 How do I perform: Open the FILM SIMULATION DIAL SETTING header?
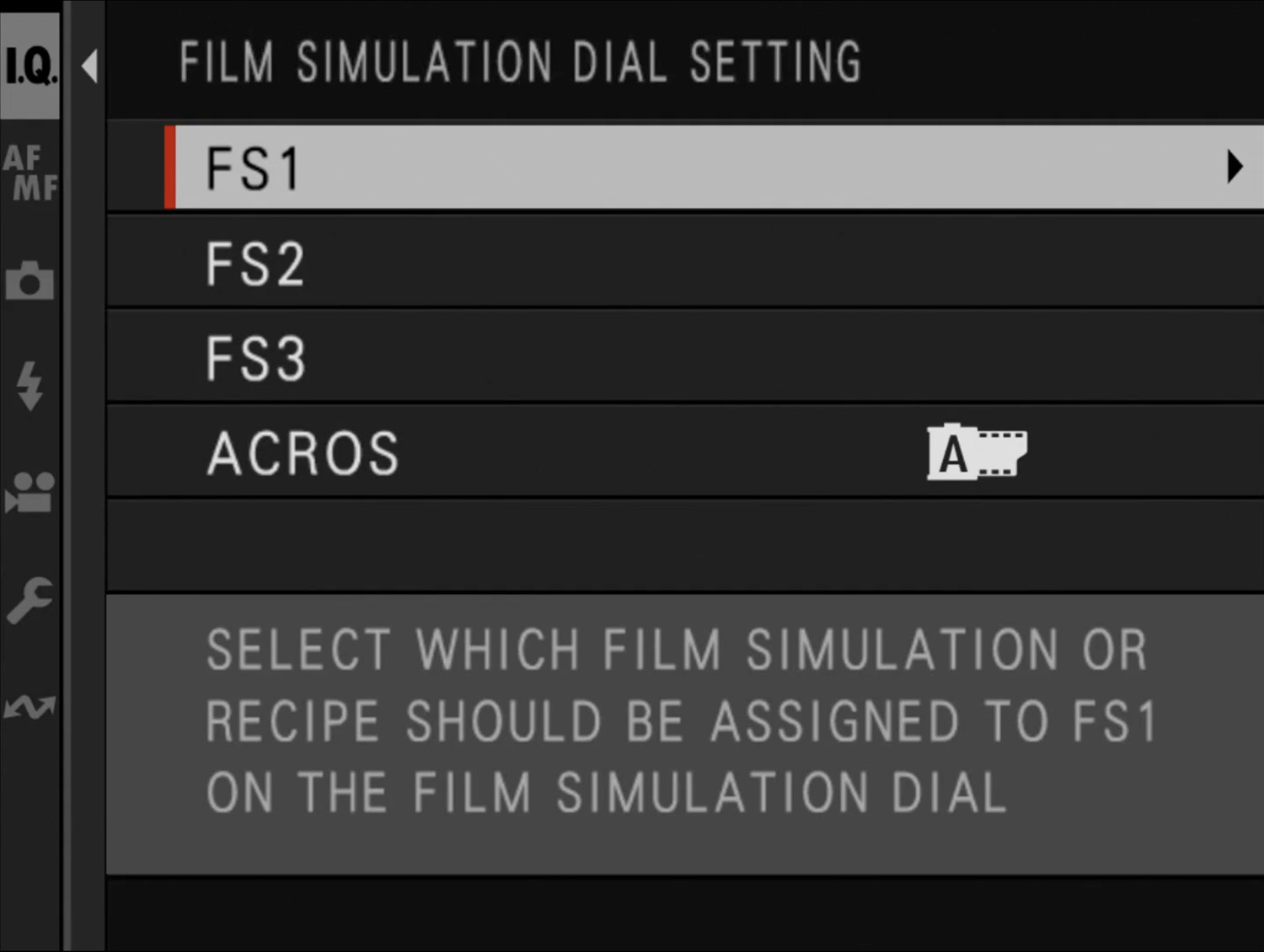tap(519, 62)
